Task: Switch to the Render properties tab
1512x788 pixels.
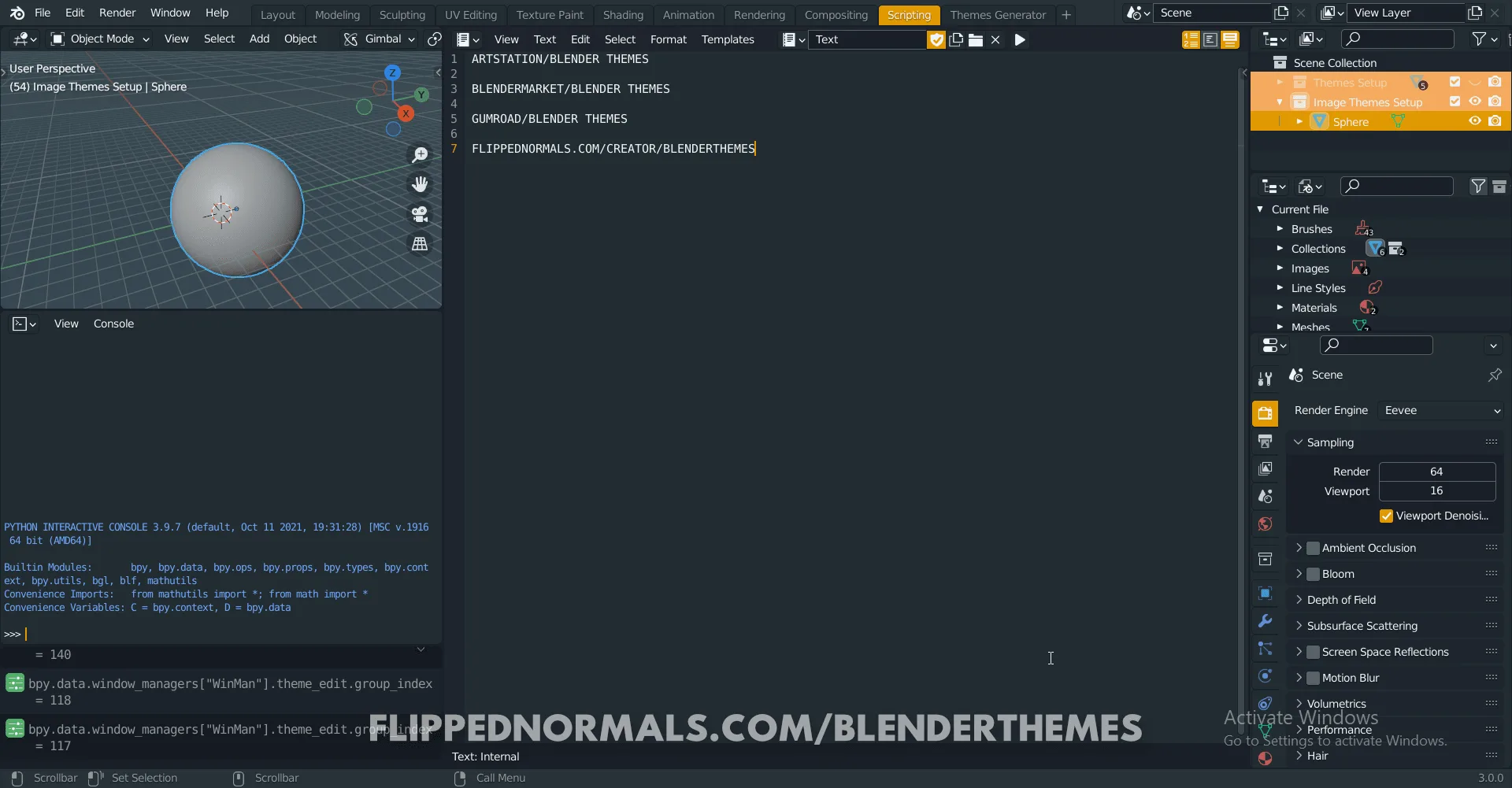Action: [1266, 412]
